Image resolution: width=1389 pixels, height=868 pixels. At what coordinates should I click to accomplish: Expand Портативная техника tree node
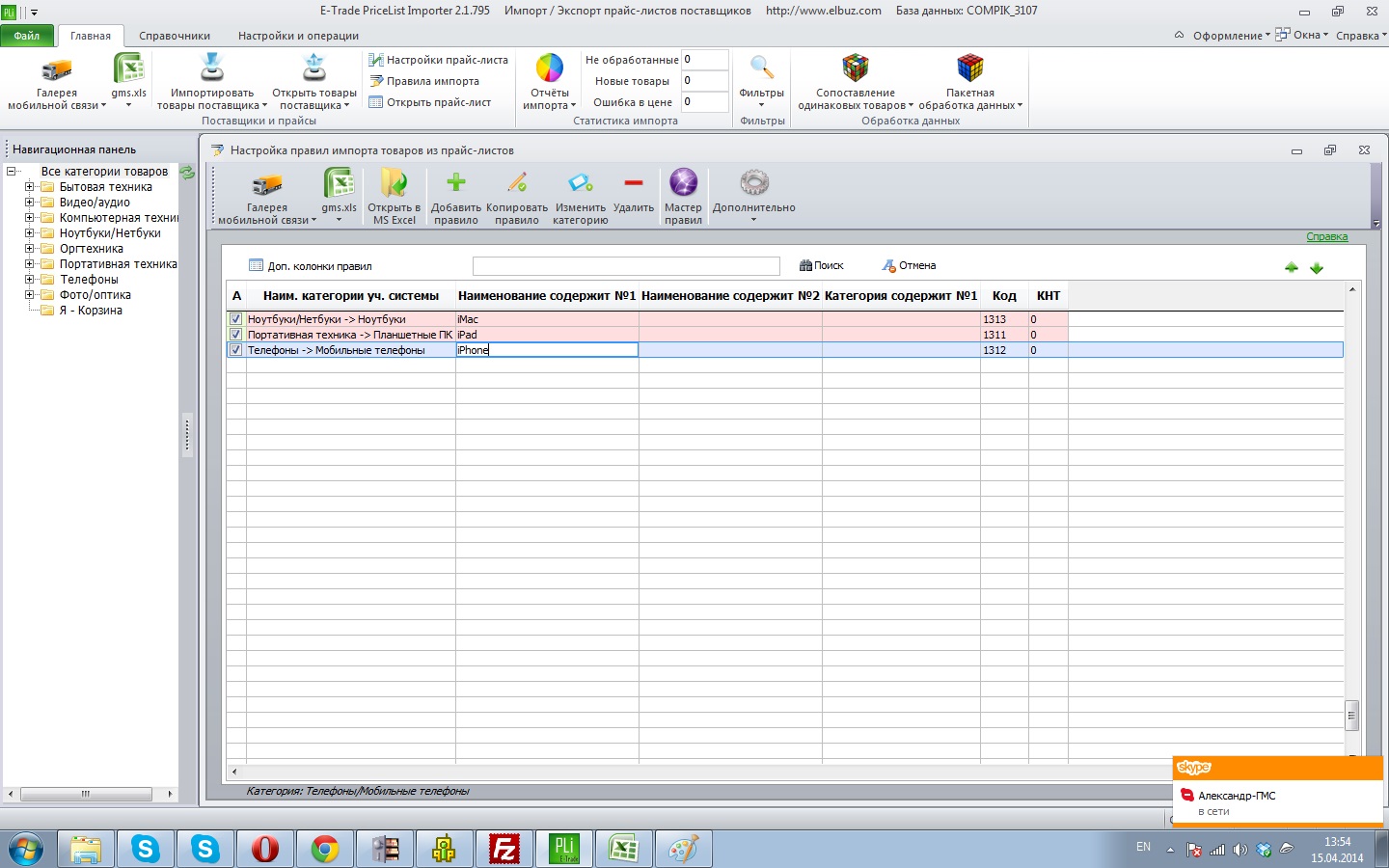(29, 264)
